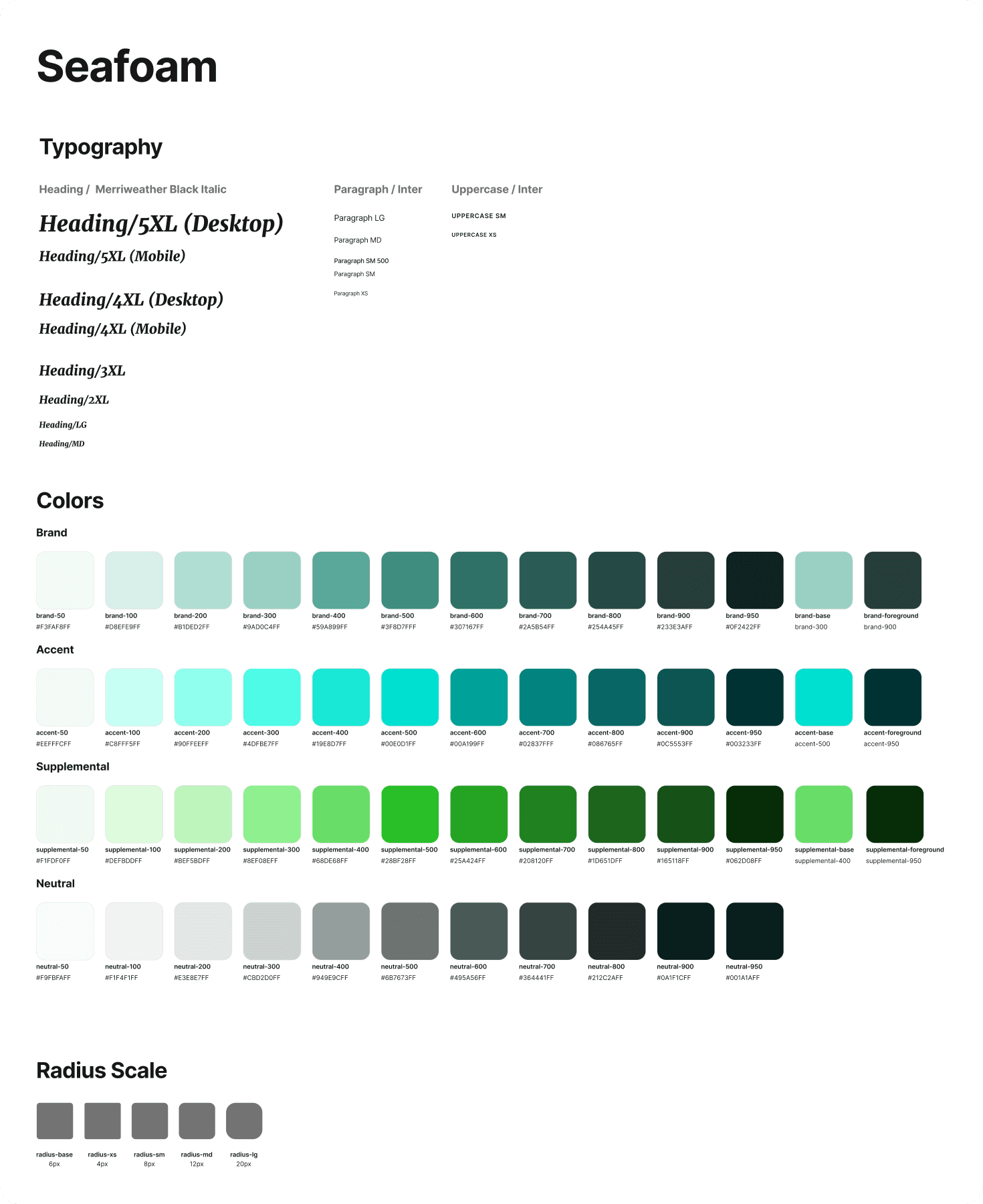Select the accent-100 color swatch
The width and height of the screenshot is (983, 1204).
tap(134, 697)
